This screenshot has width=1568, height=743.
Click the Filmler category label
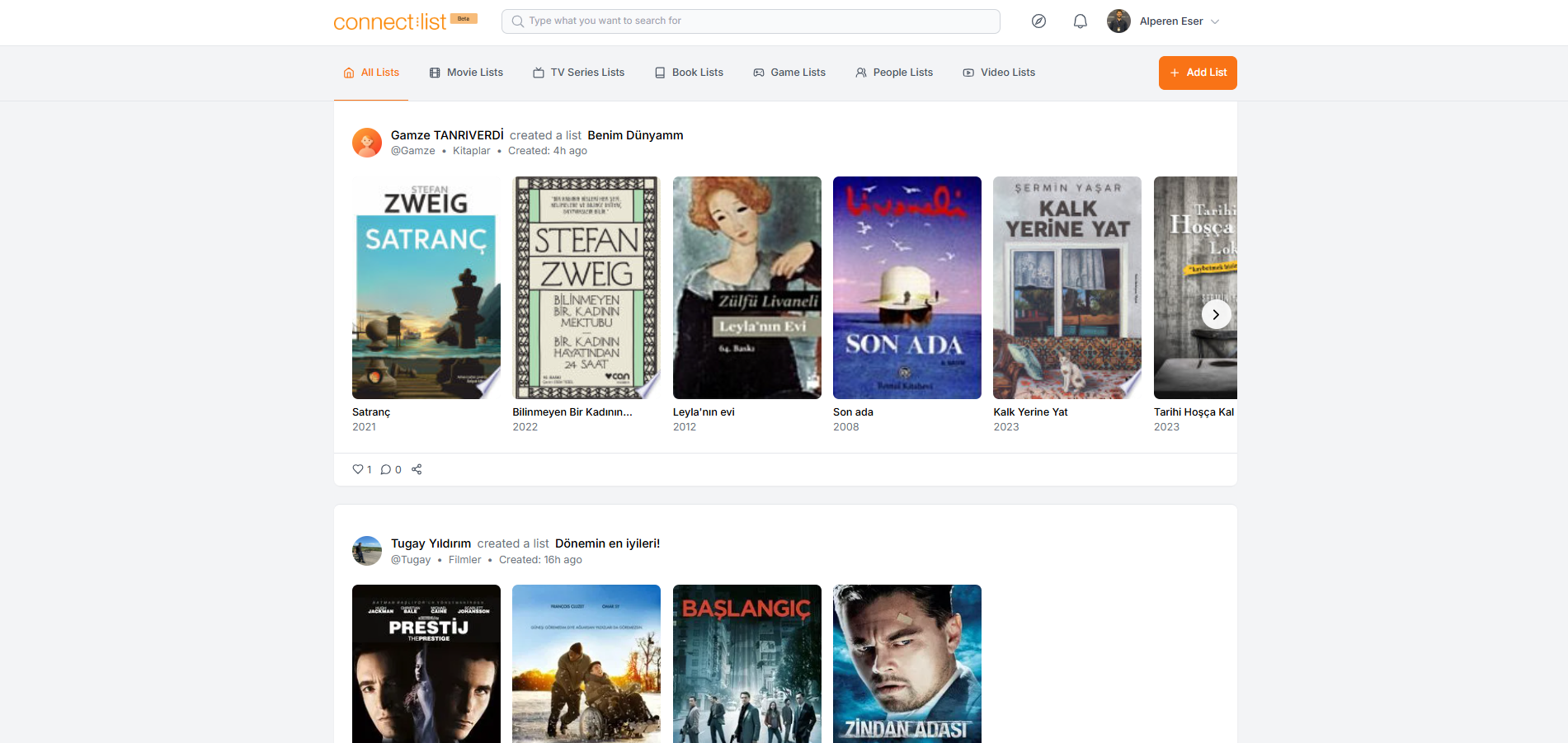click(x=464, y=560)
